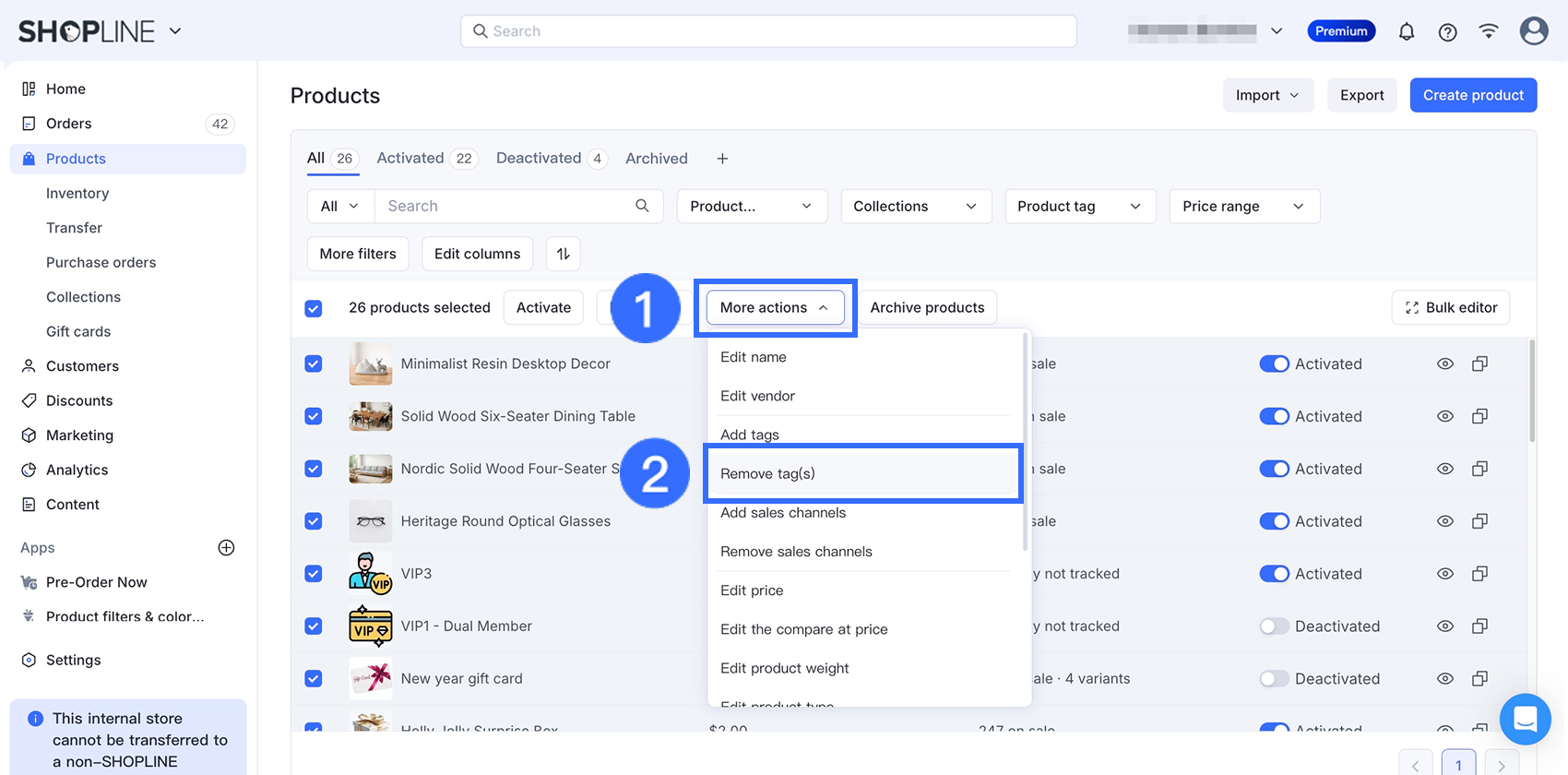The height and width of the screenshot is (775, 1568).
Task: Toggle VIP1 - Dual Member activation switch
Action: tap(1274, 626)
